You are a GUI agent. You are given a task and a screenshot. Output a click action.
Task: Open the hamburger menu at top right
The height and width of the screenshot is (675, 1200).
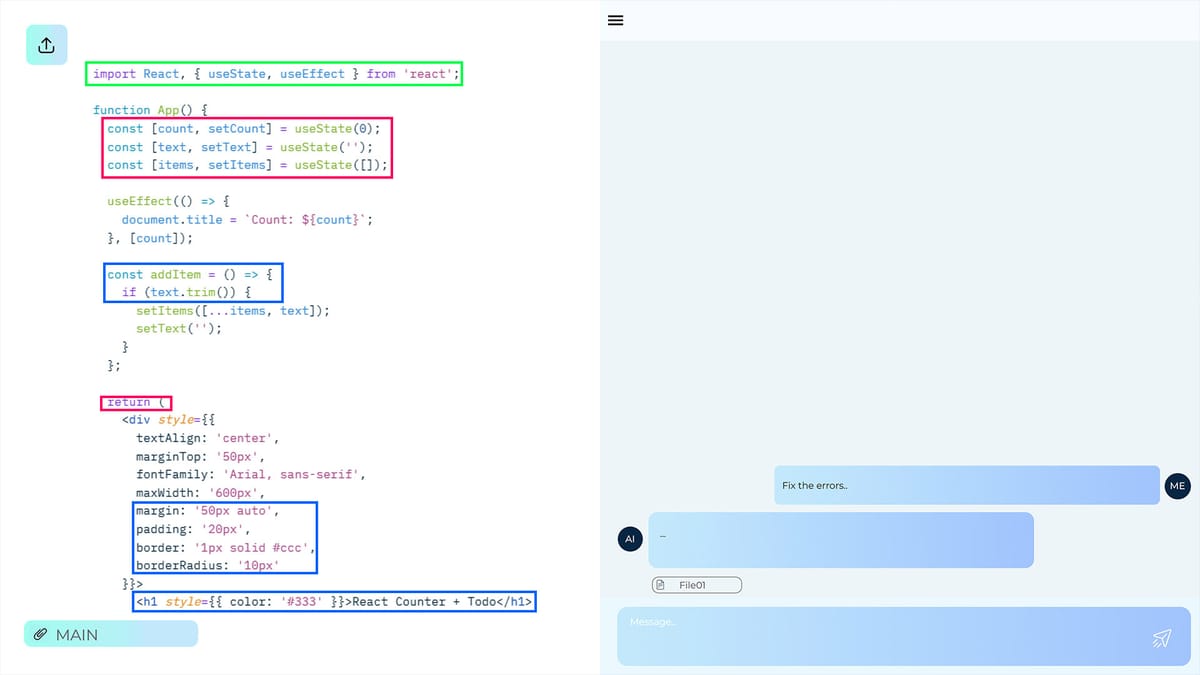click(x=615, y=20)
